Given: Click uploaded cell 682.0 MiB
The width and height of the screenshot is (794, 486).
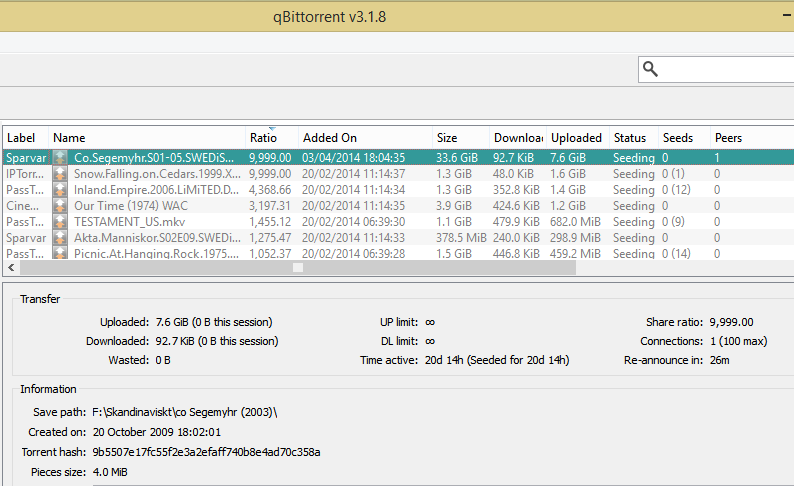Looking at the screenshot, I should coord(575,222).
